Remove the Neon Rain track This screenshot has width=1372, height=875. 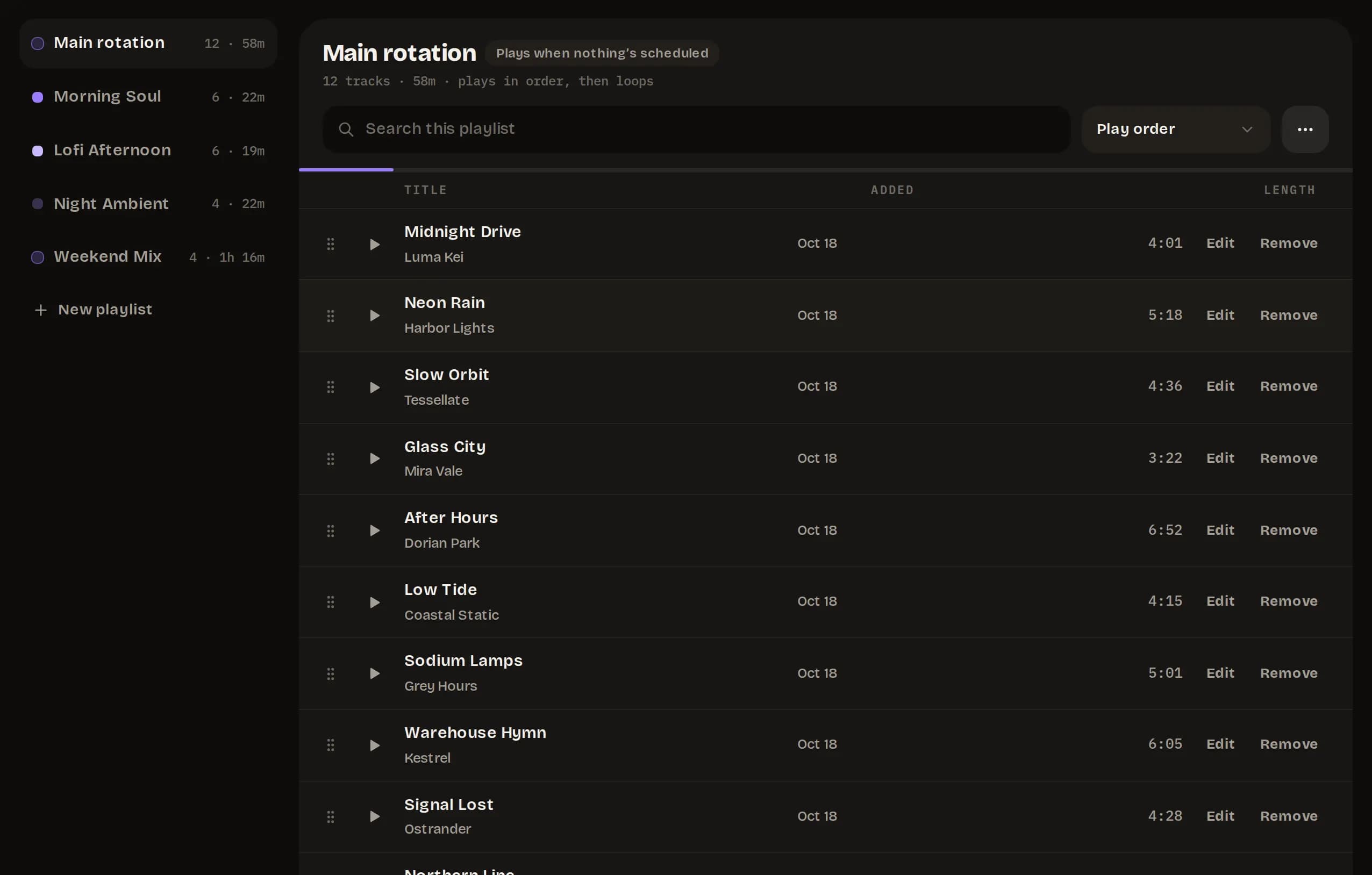1288,315
